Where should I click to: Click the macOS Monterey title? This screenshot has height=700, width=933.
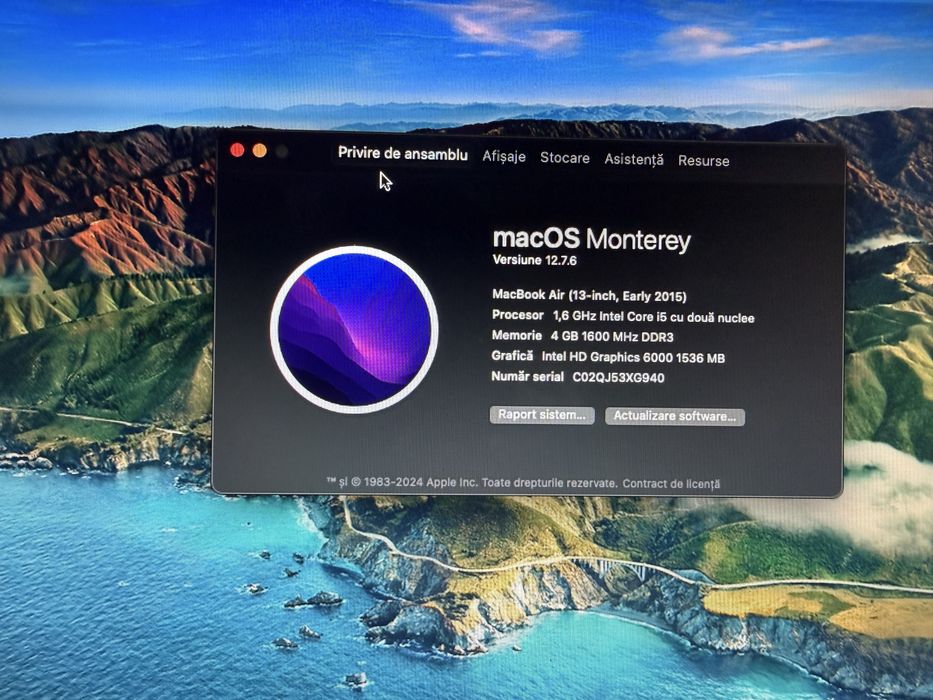591,239
